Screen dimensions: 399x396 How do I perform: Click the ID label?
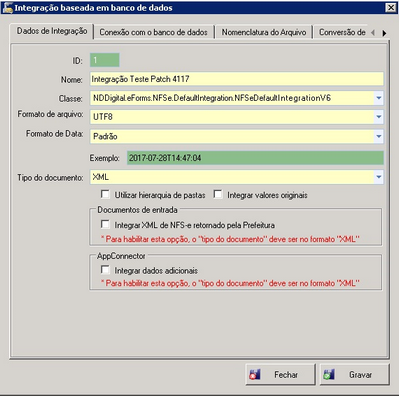pos(77,61)
